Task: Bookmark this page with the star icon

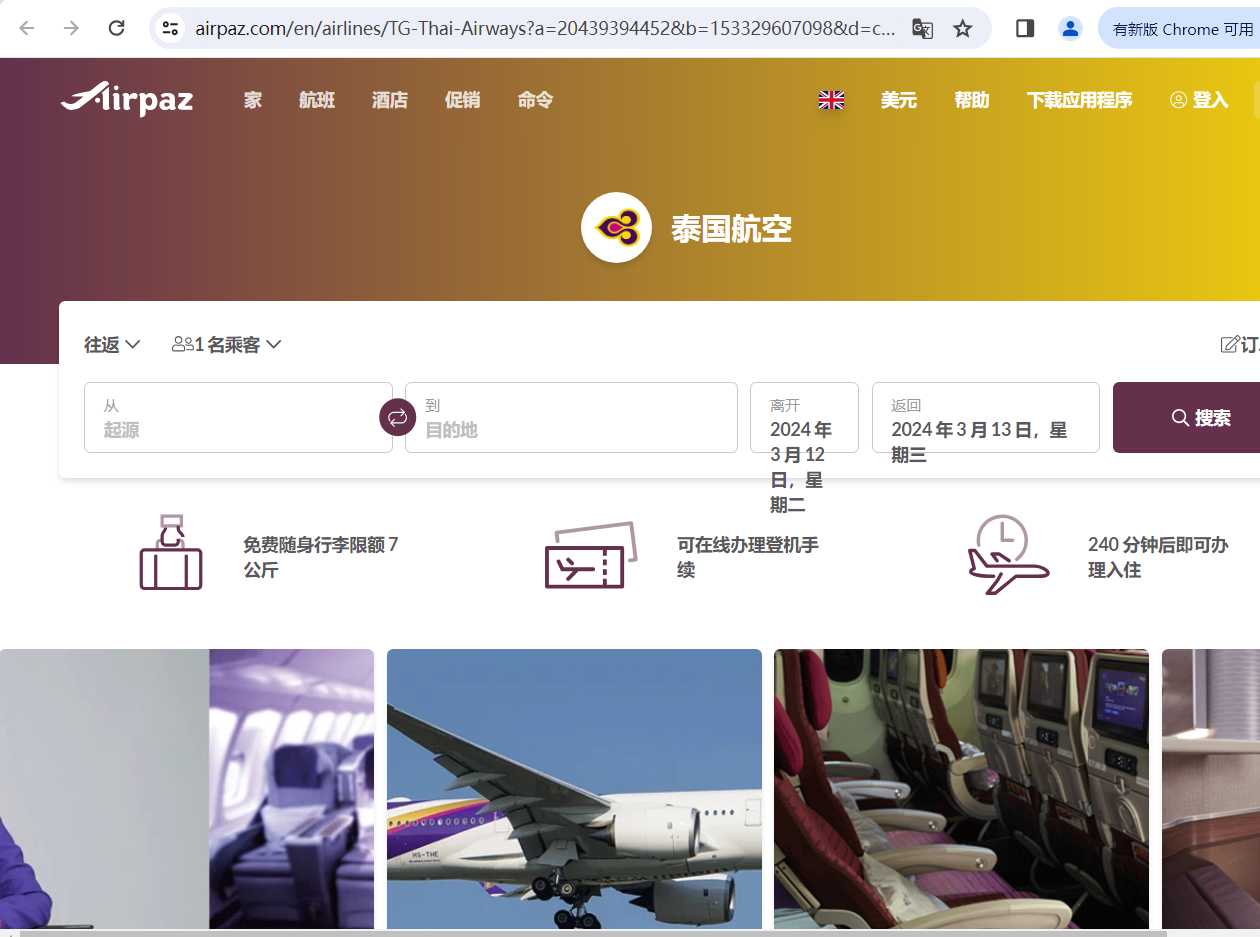Action: coord(962,29)
